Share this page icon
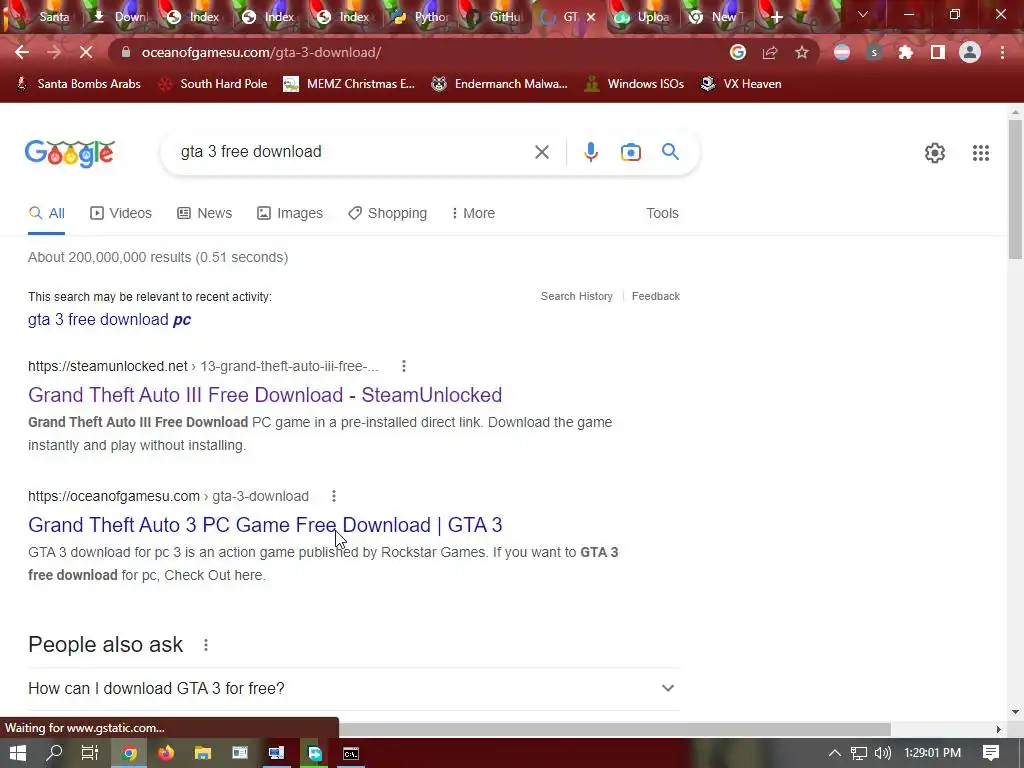 click(x=770, y=52)
